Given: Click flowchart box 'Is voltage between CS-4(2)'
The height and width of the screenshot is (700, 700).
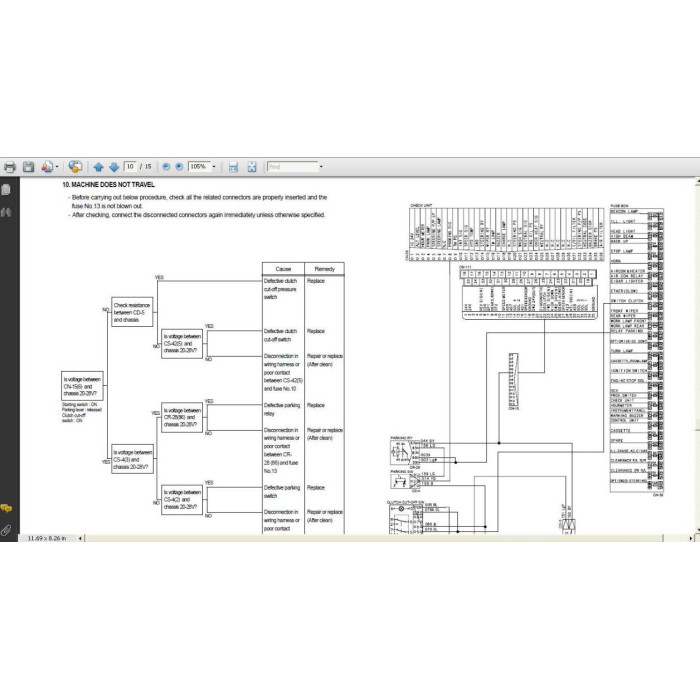Looking at the screenshot, I should pos(182,500).
